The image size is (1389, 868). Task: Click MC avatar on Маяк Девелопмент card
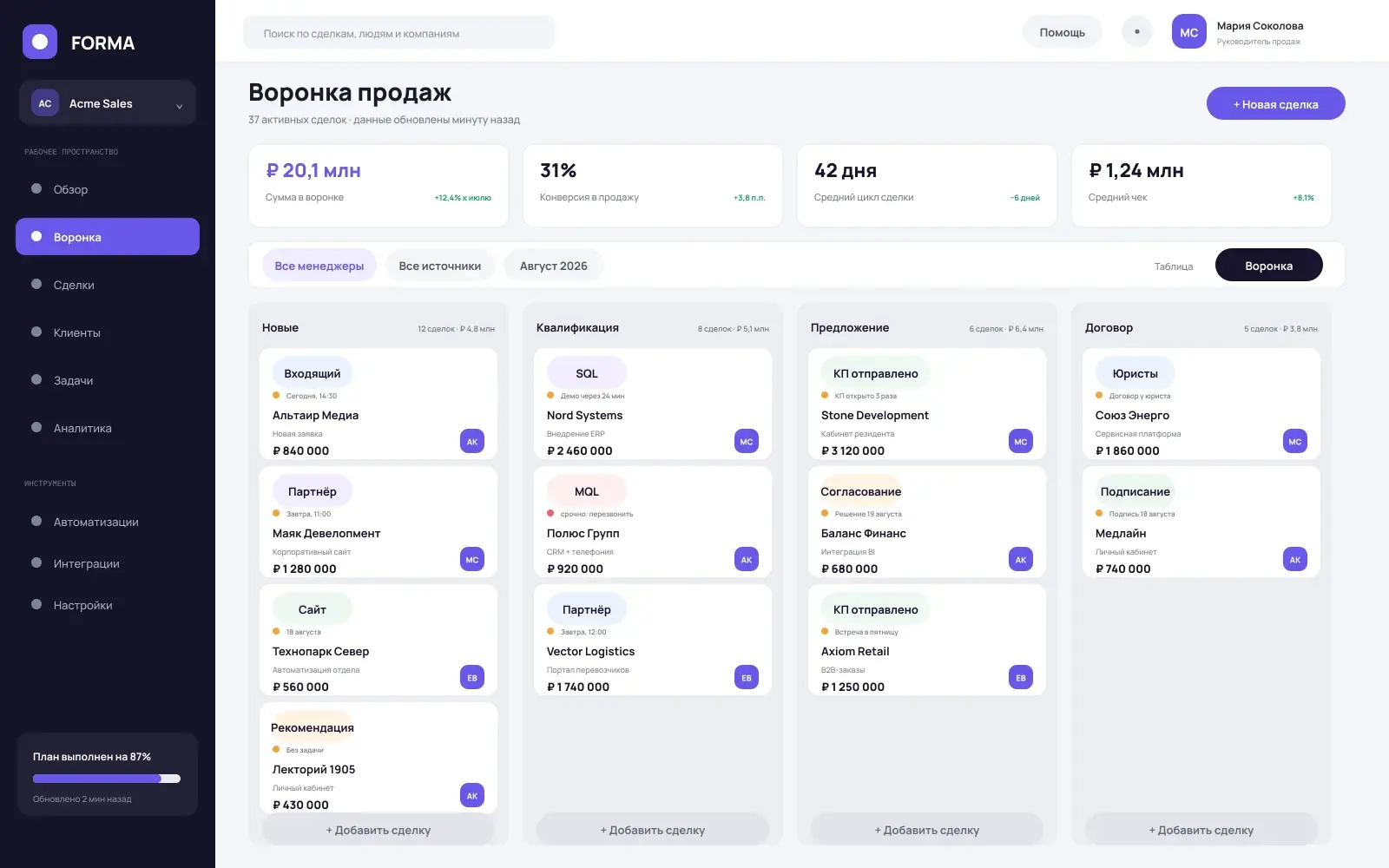472,560
